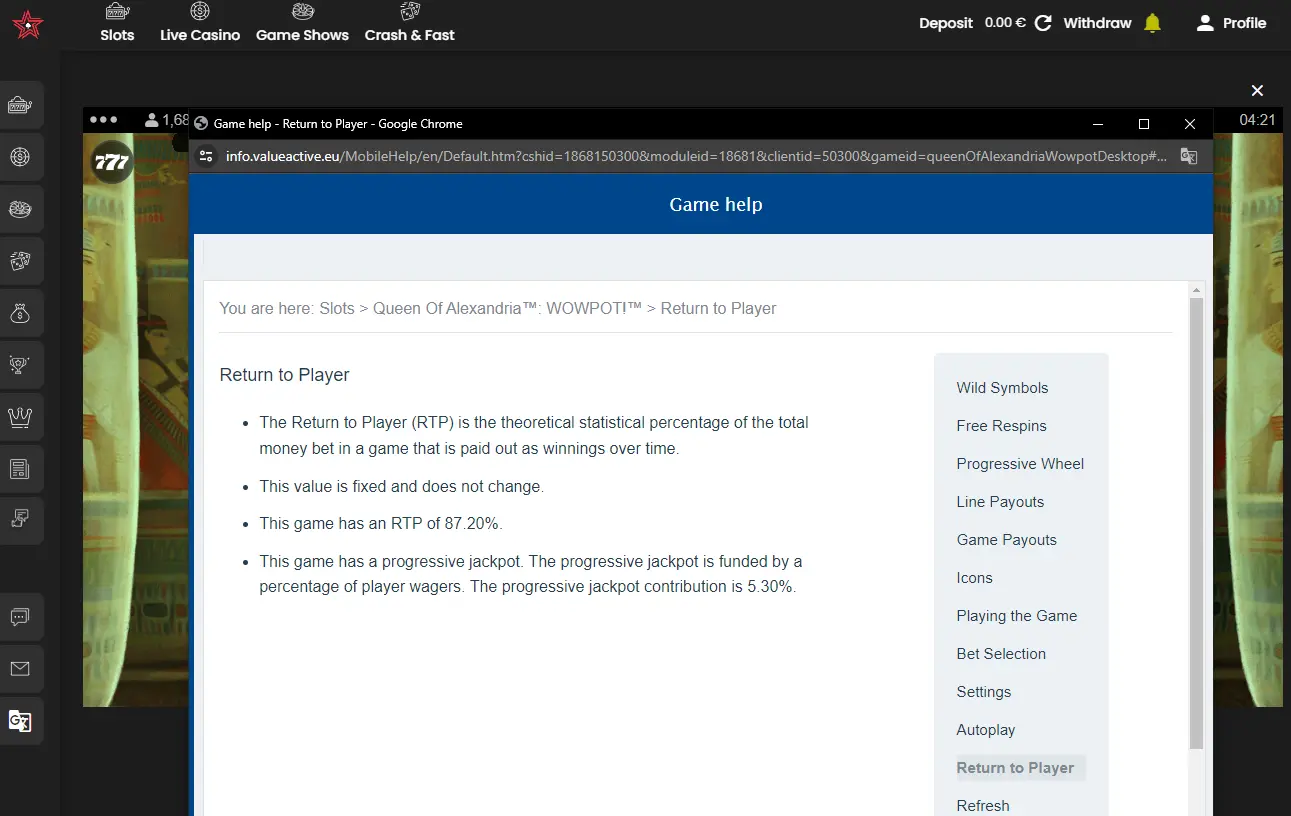Click the red star casino logo
Viewport: 1291px width, 816px height.
[28, 24]
